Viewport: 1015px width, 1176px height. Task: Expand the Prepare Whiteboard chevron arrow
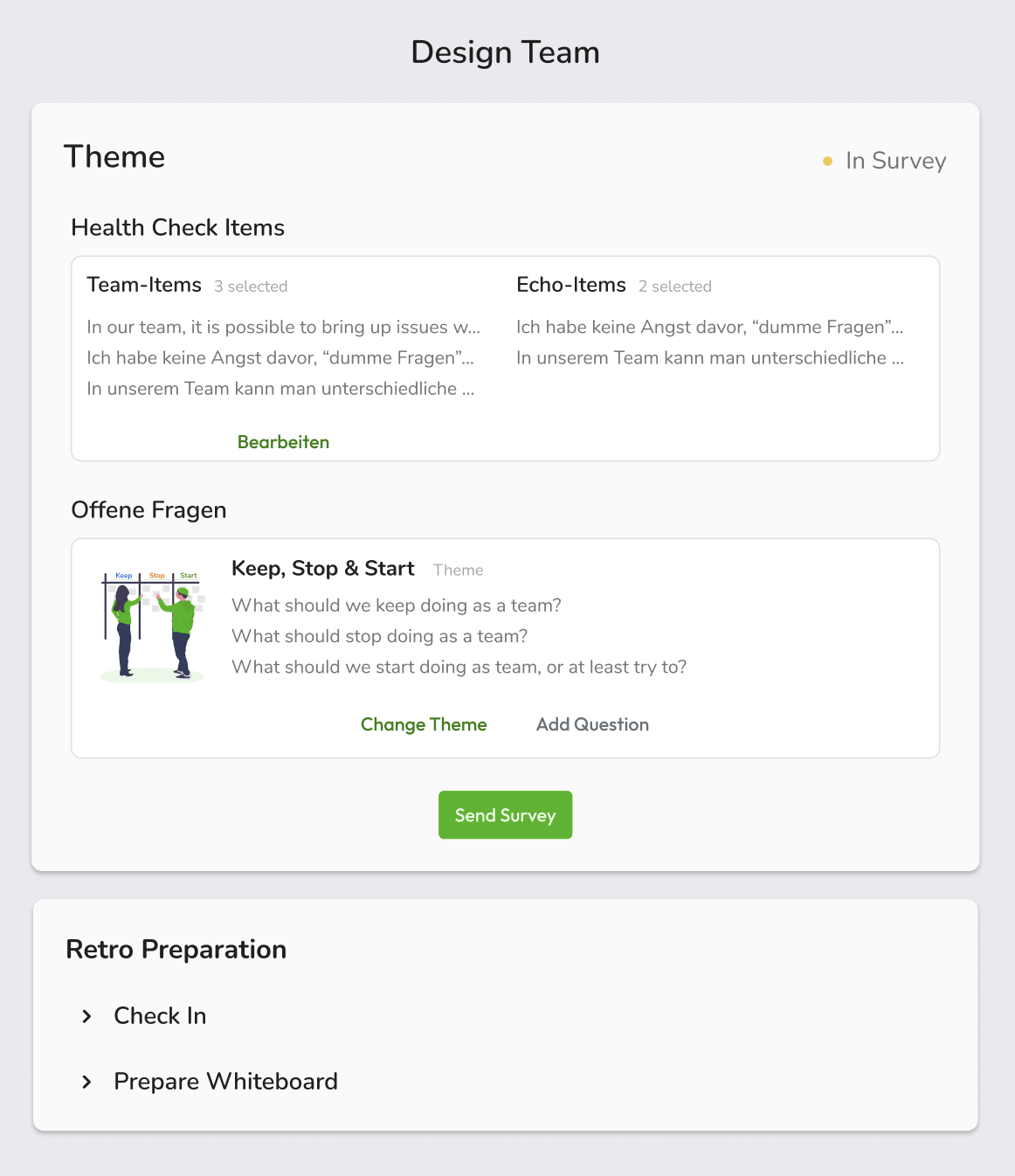[x=86, y=1082]
